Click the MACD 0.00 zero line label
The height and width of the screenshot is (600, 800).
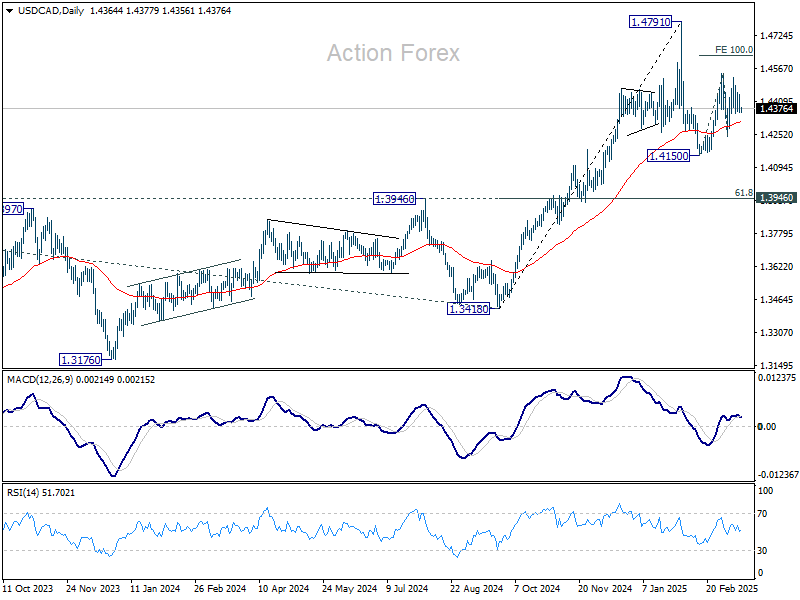(x=767, y=427)
